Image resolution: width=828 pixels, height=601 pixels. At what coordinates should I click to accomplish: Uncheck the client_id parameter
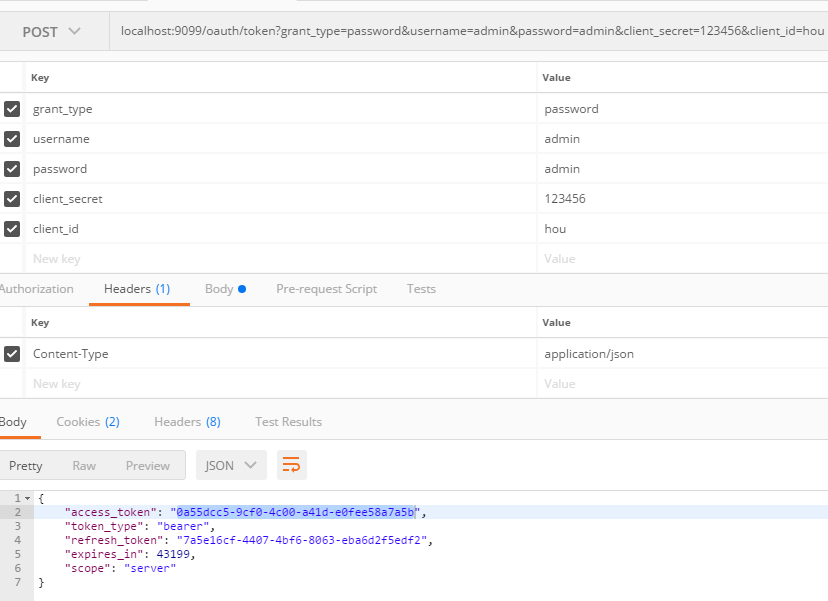pos(11,228)
